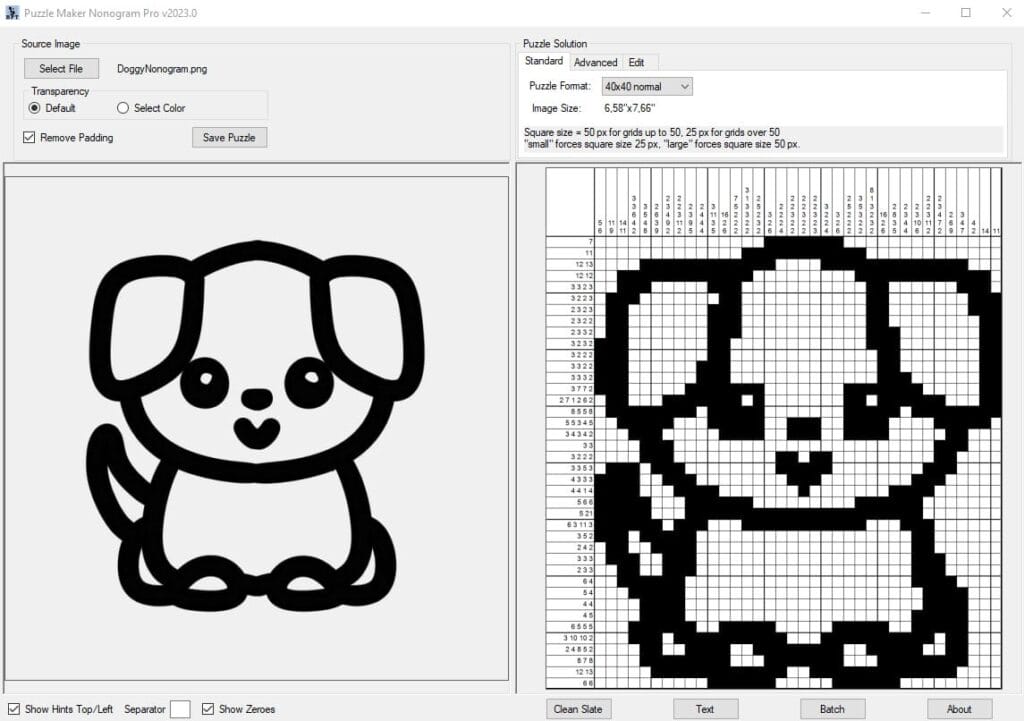Select the Select Color transparency radio
The image size is (1024, 721).
(124, 108)
